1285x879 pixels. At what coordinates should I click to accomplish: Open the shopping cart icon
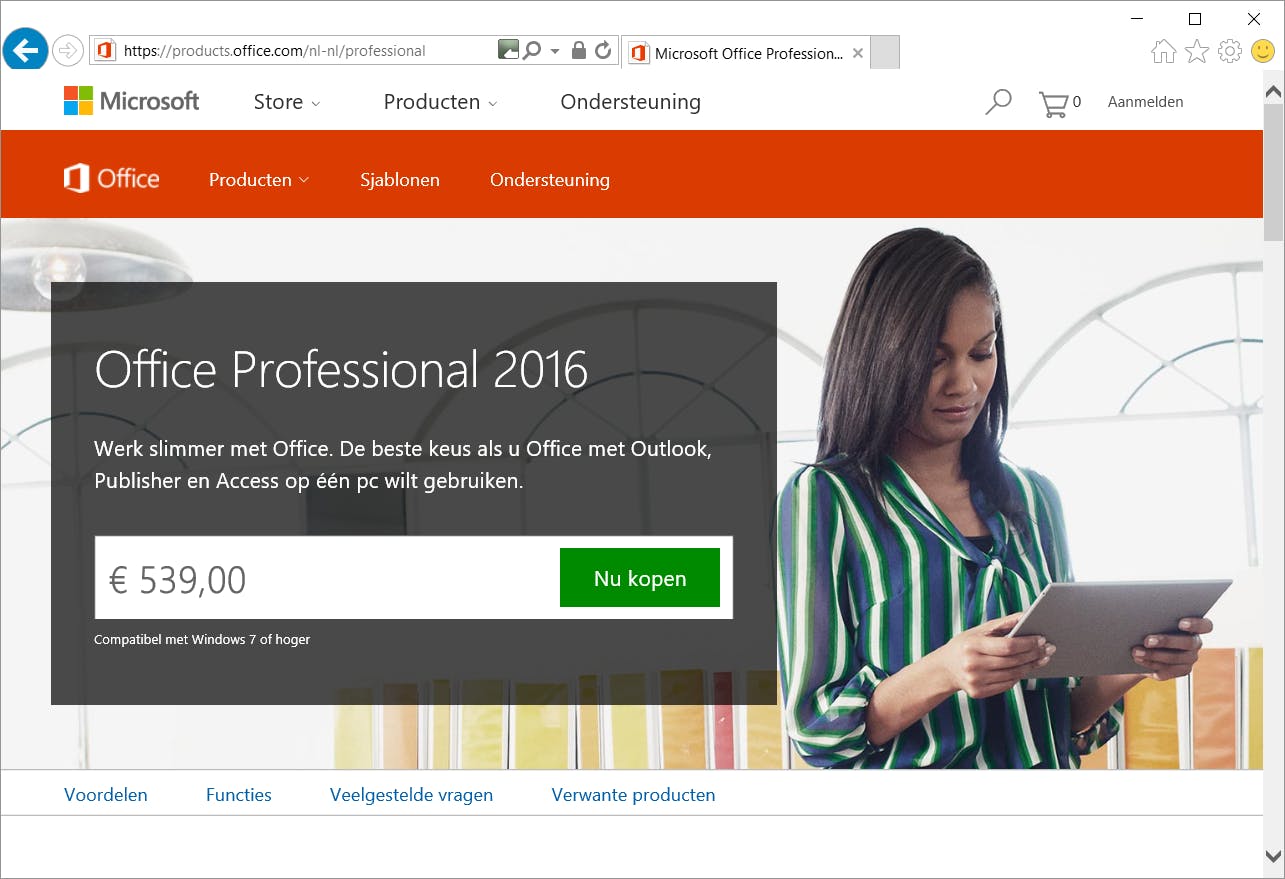tap(1053, 104)
